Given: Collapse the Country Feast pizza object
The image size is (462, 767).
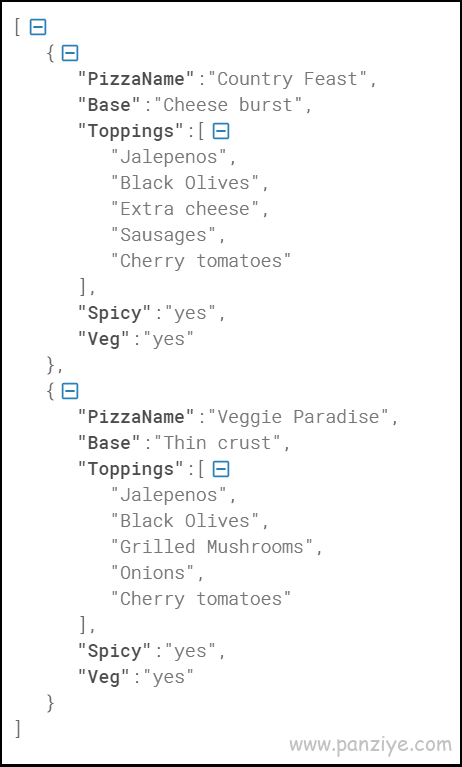Looking at the screenshot, I should [x=70, y=53].
